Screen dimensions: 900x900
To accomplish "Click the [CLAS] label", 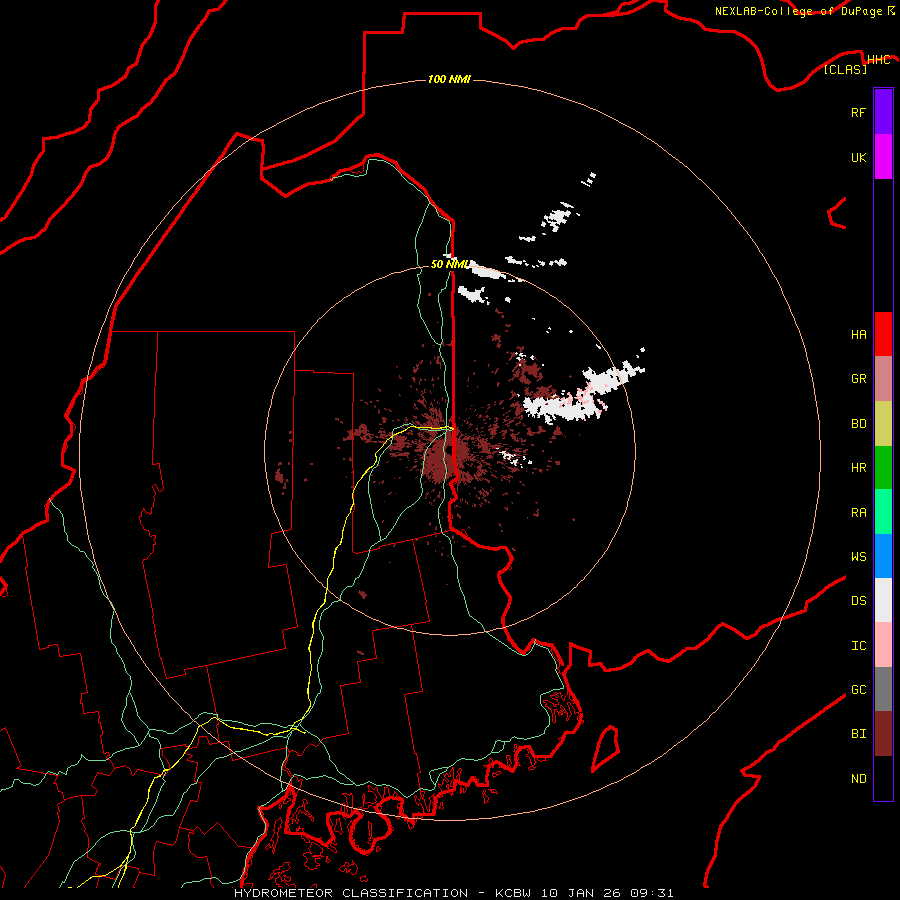I will tap(845, 69).
